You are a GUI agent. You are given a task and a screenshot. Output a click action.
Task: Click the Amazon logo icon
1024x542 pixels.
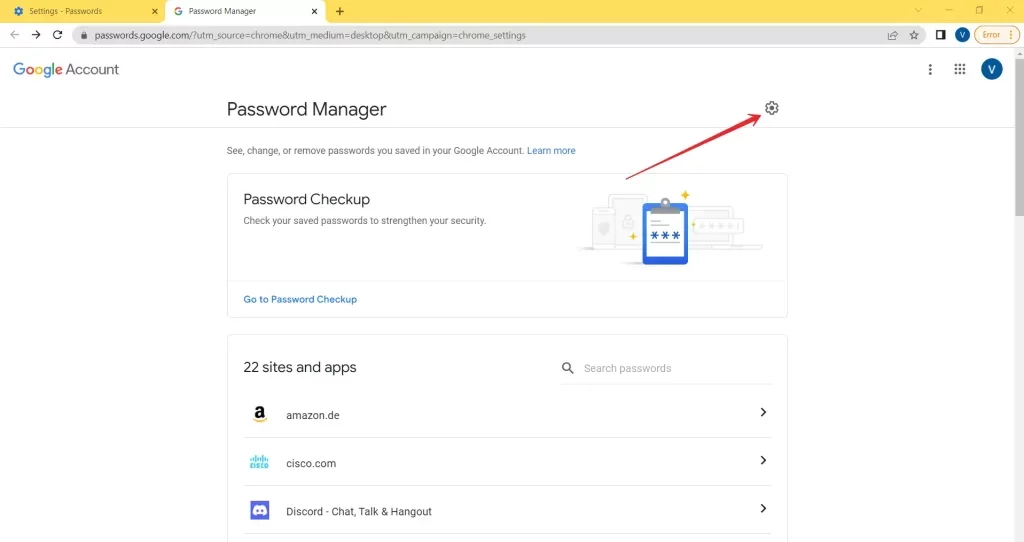coord(259,414)
